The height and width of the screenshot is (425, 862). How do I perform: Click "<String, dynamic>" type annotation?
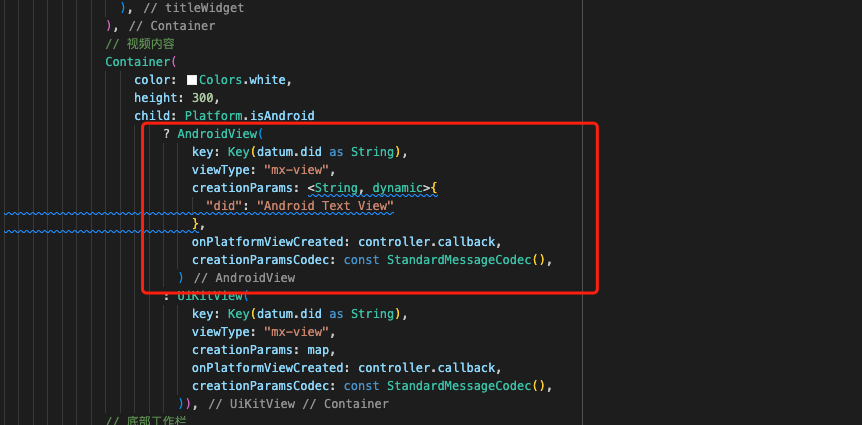[369, 188]
